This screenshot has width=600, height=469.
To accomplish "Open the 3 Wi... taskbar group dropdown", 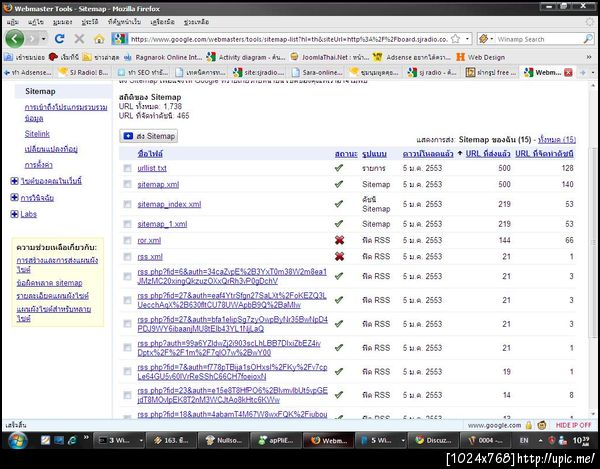I will click(140, 441).
